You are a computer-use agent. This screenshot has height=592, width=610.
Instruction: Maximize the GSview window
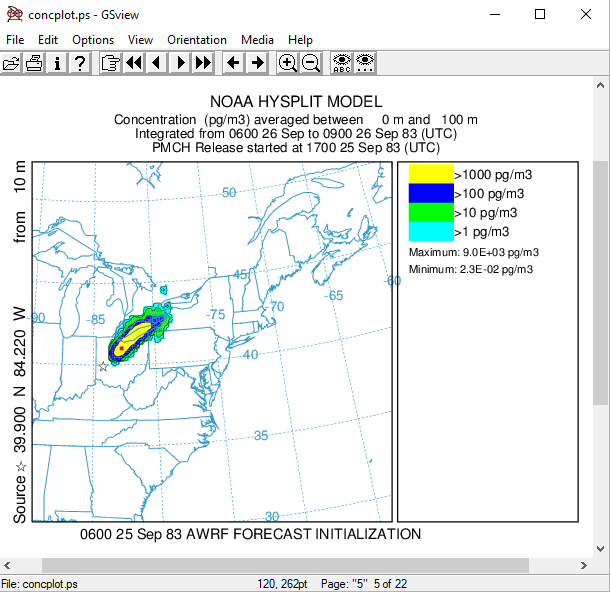pos(540,14)
